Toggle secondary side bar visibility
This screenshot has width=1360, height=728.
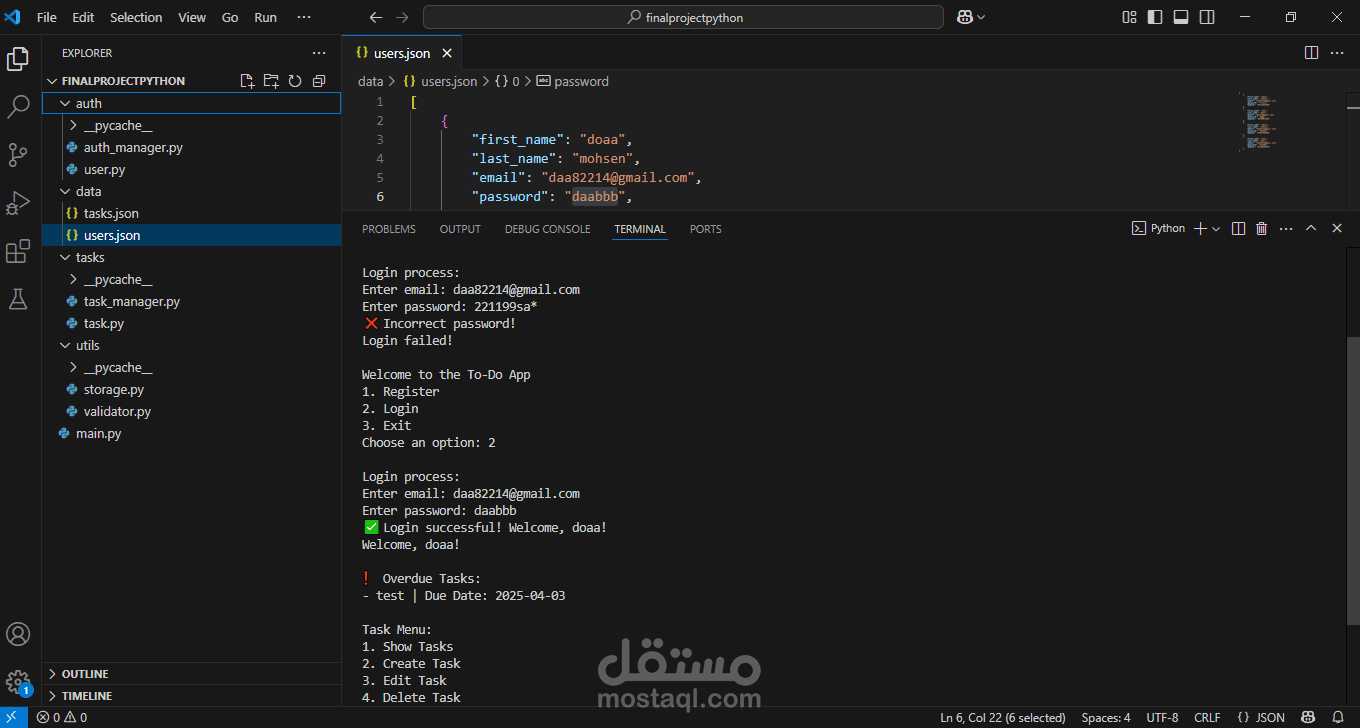[1207, 17]
